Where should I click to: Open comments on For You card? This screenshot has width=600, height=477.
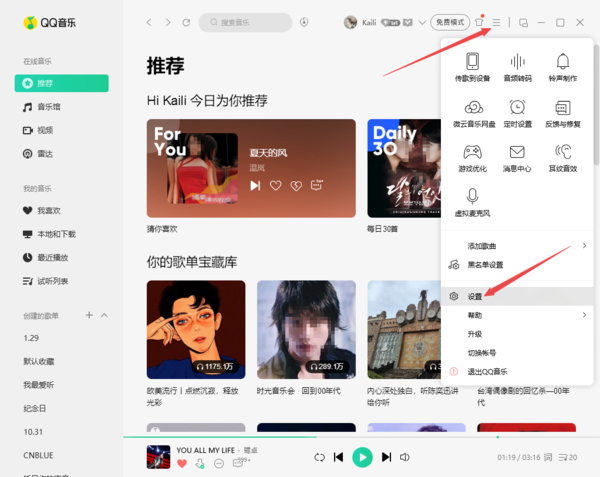click(x=316, y=185)
